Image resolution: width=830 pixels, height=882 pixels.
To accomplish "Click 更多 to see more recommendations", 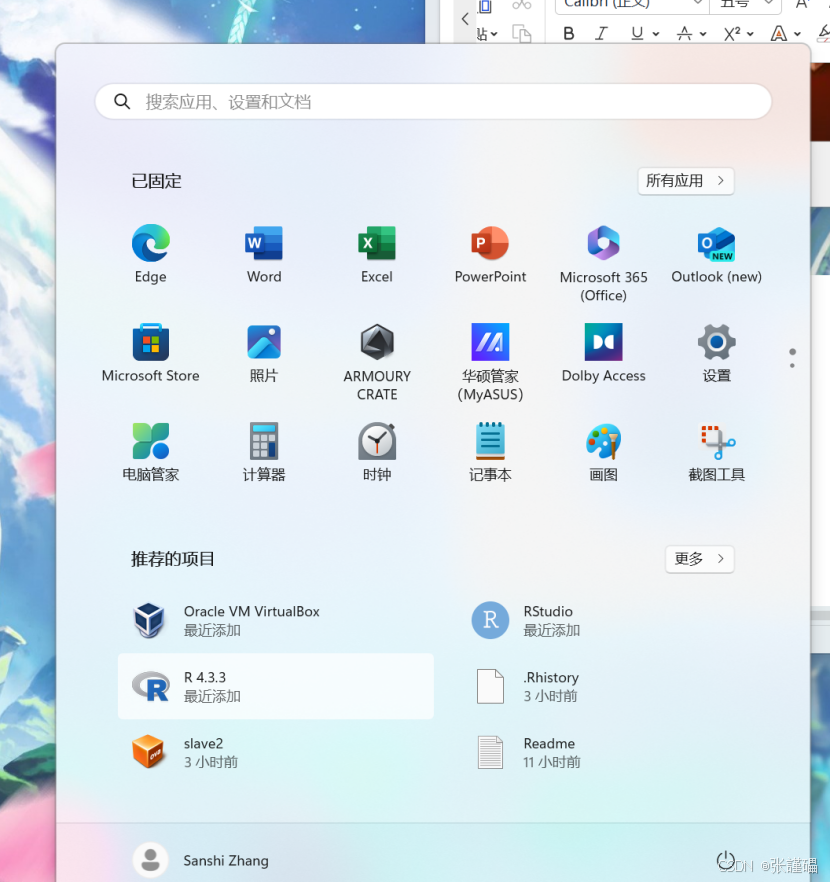I will coord(700,559).
